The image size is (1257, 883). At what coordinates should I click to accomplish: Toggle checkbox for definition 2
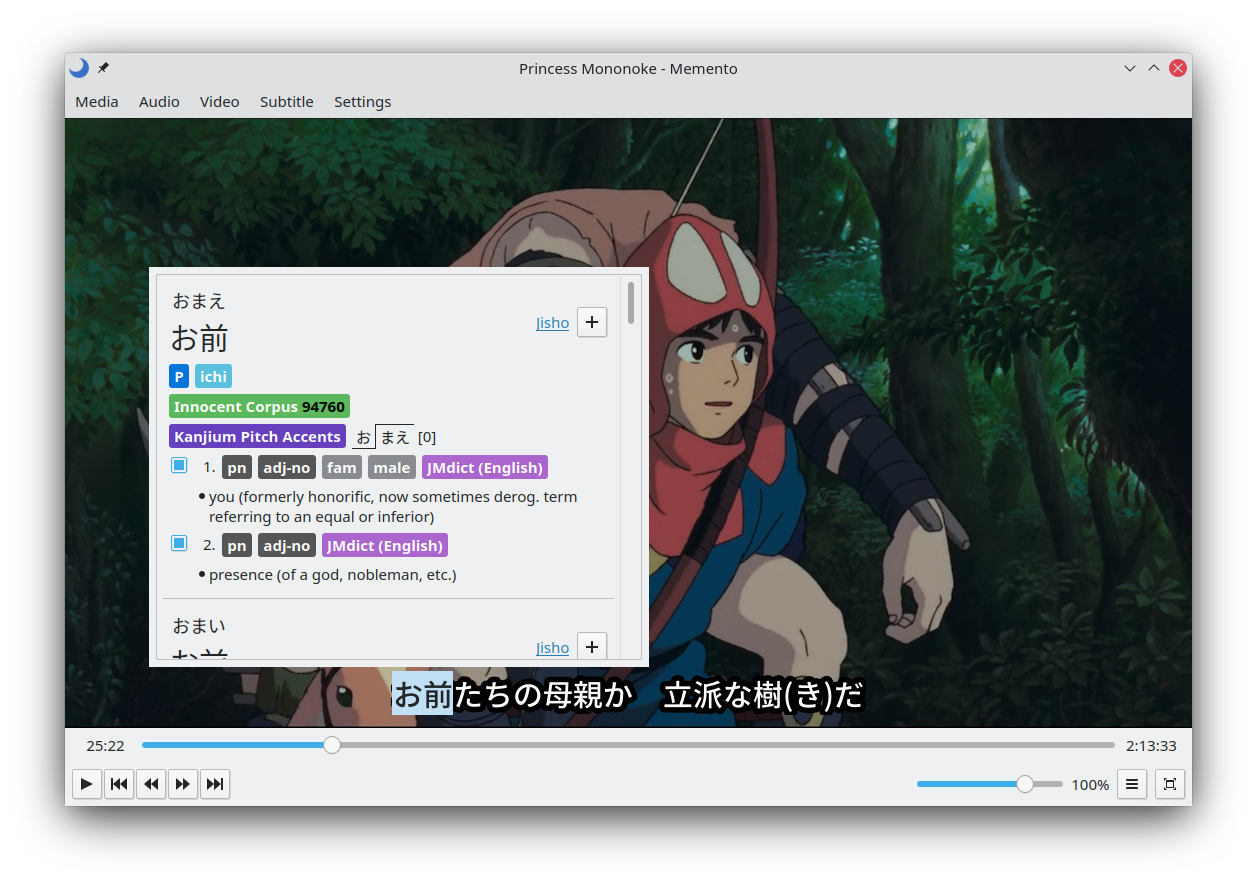pyautogui.click(x=179, y=543)
